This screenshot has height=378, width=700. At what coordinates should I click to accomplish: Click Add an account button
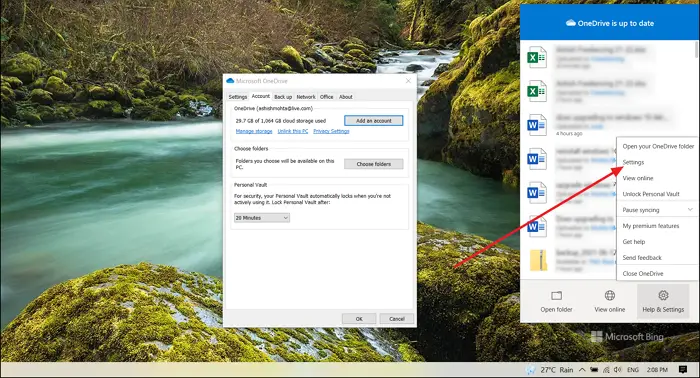374,120
